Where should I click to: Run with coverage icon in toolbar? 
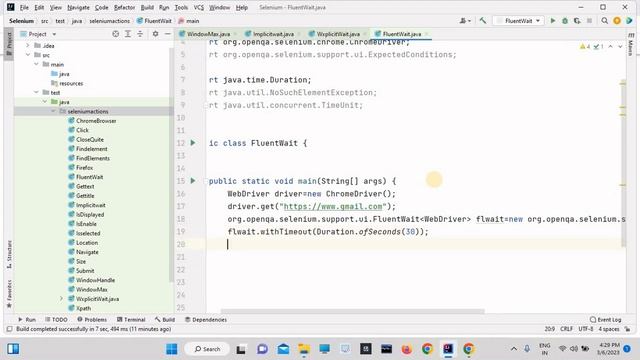(x=577, y=20)
